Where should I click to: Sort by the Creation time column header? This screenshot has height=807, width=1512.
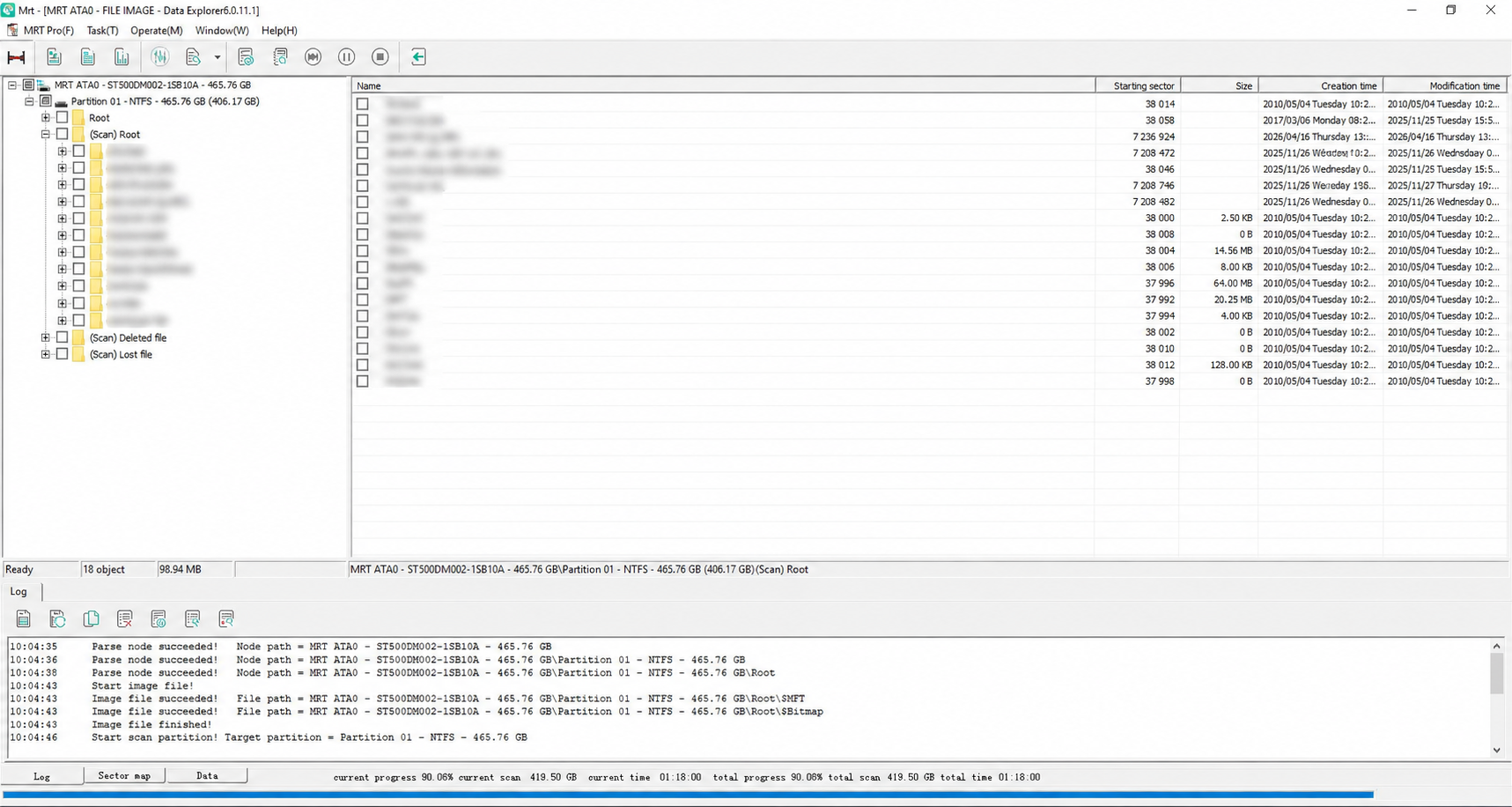1320,85
